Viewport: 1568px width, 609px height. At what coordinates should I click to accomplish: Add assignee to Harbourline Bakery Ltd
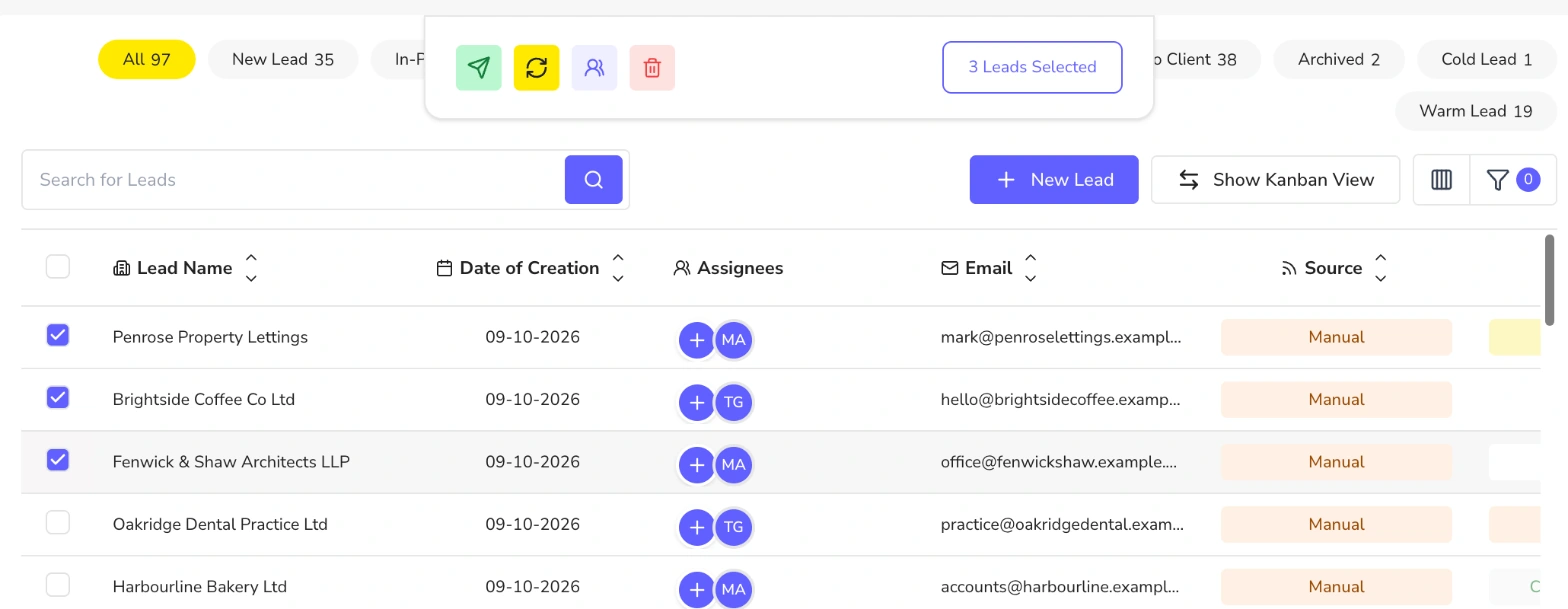[697, 590]
